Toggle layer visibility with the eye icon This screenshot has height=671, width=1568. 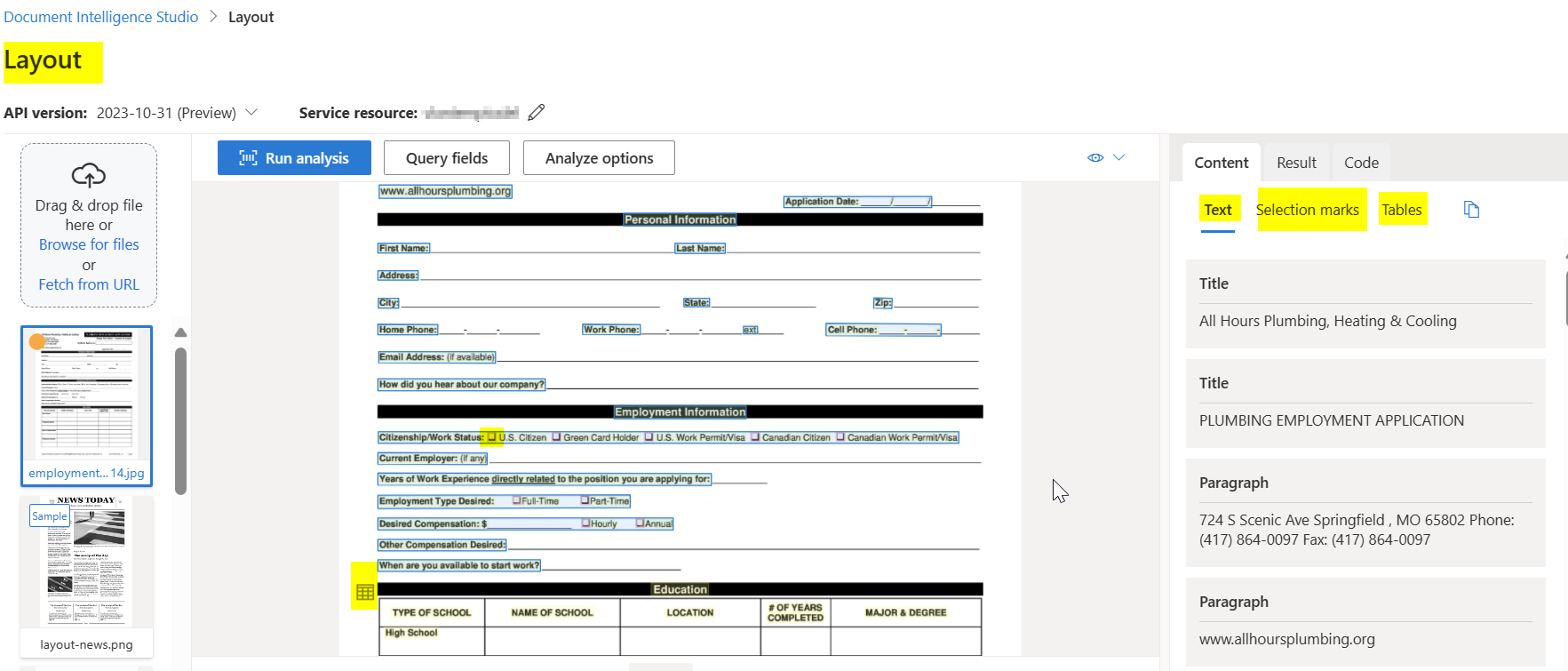coord(1095,157)
